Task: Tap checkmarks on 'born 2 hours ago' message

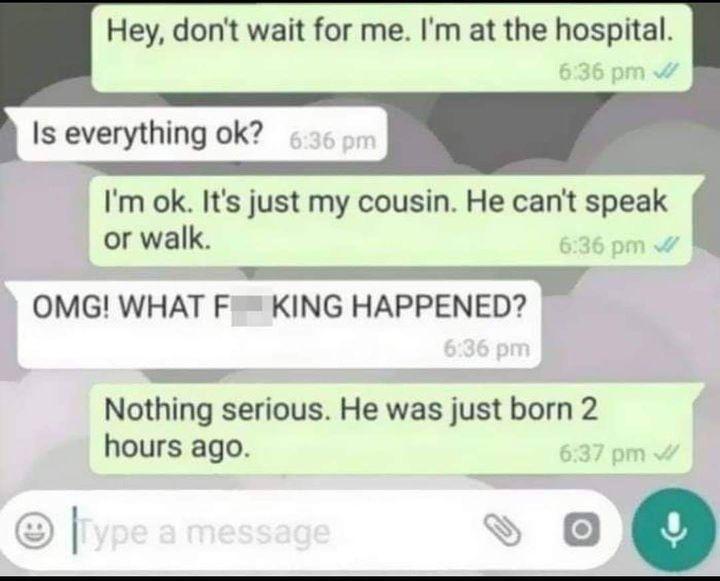Action: (666, 454)
